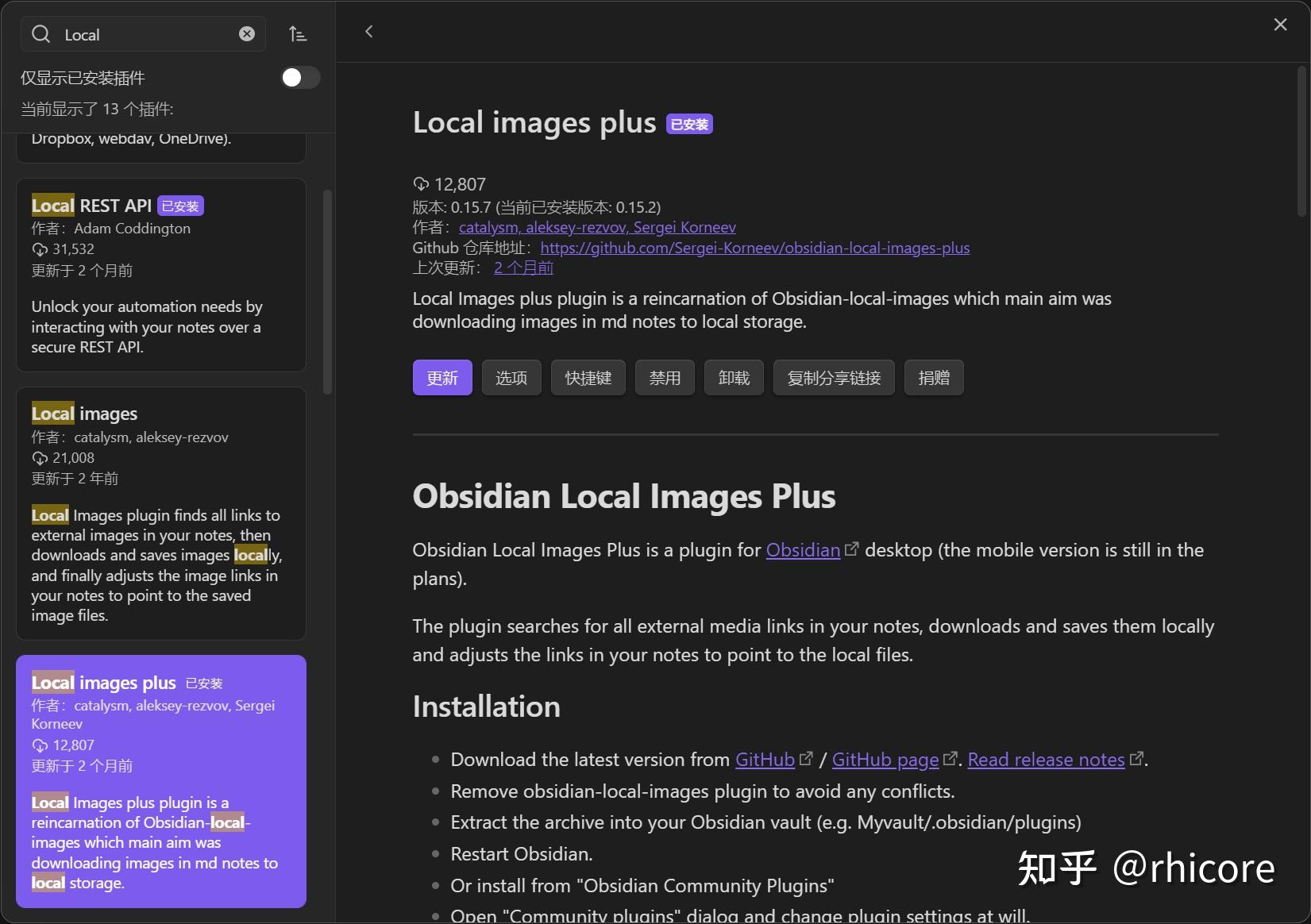Image resolution: width=1311 pixels, height=924 pixels.
Task: Open the GitHub download link
Action: (765, 760)
